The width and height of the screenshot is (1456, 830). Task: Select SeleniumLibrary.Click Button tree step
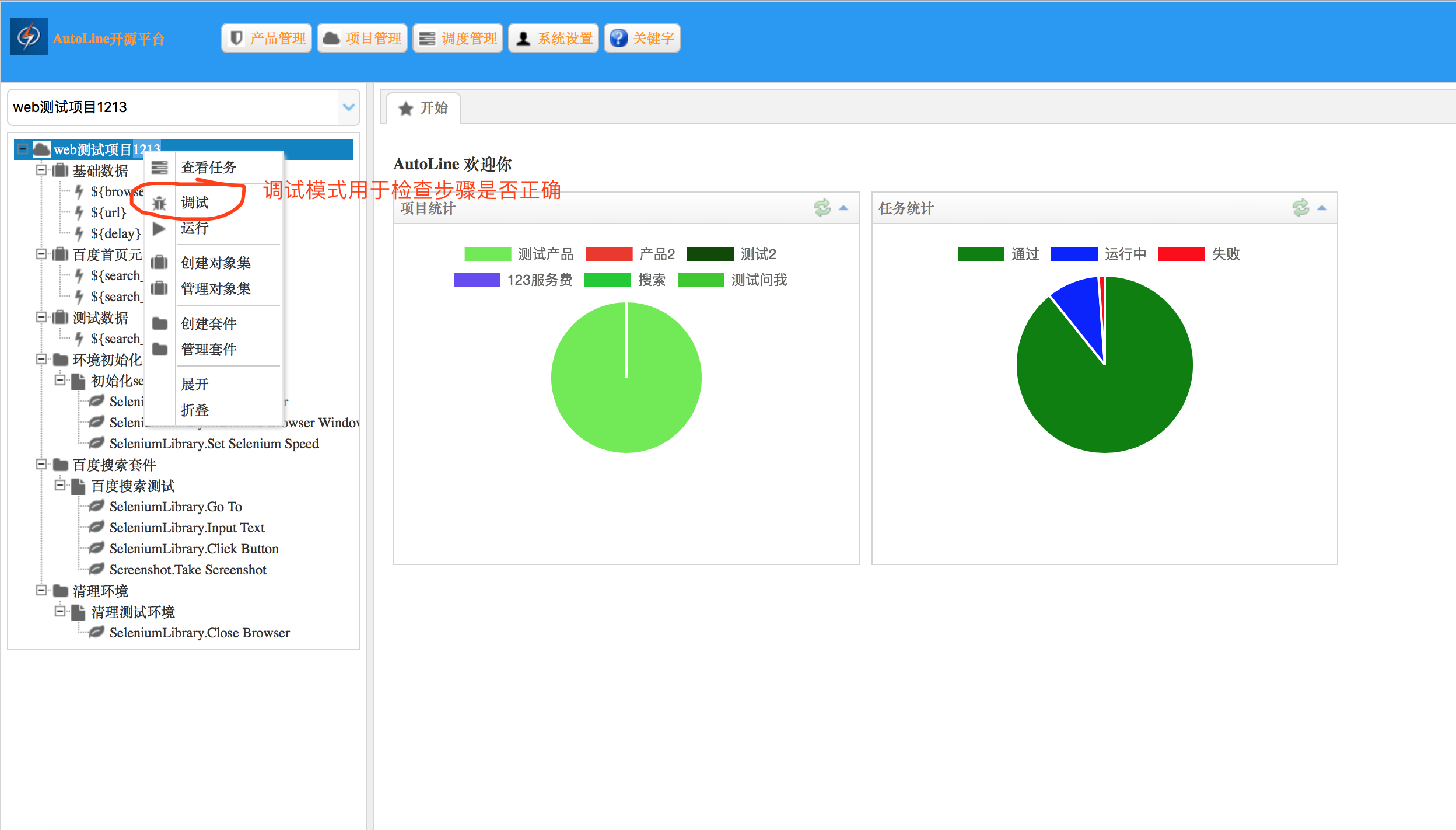pyautogui.click(x=194, y=549)
